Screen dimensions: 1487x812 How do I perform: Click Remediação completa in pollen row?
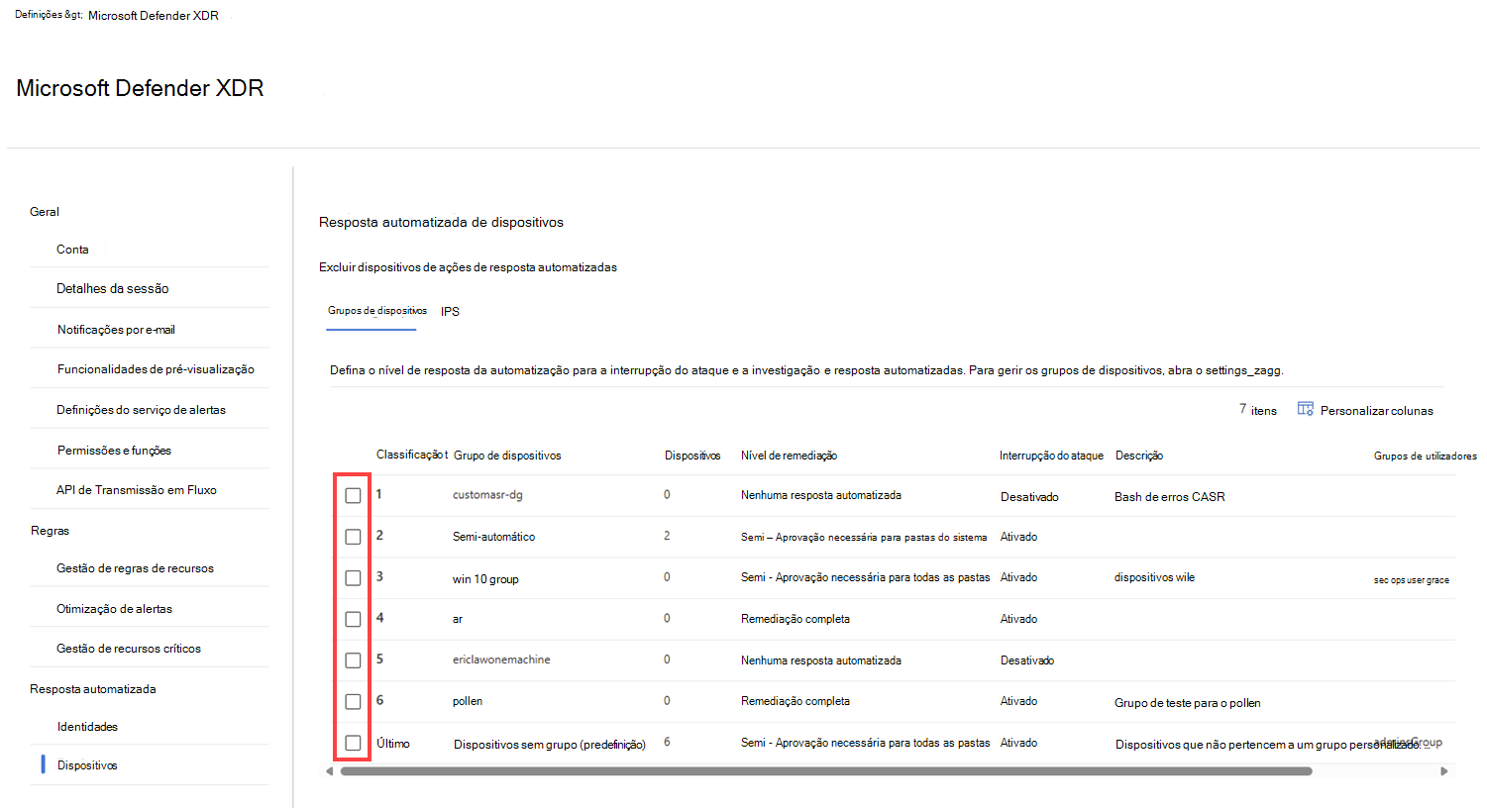[x=796, y=701]
